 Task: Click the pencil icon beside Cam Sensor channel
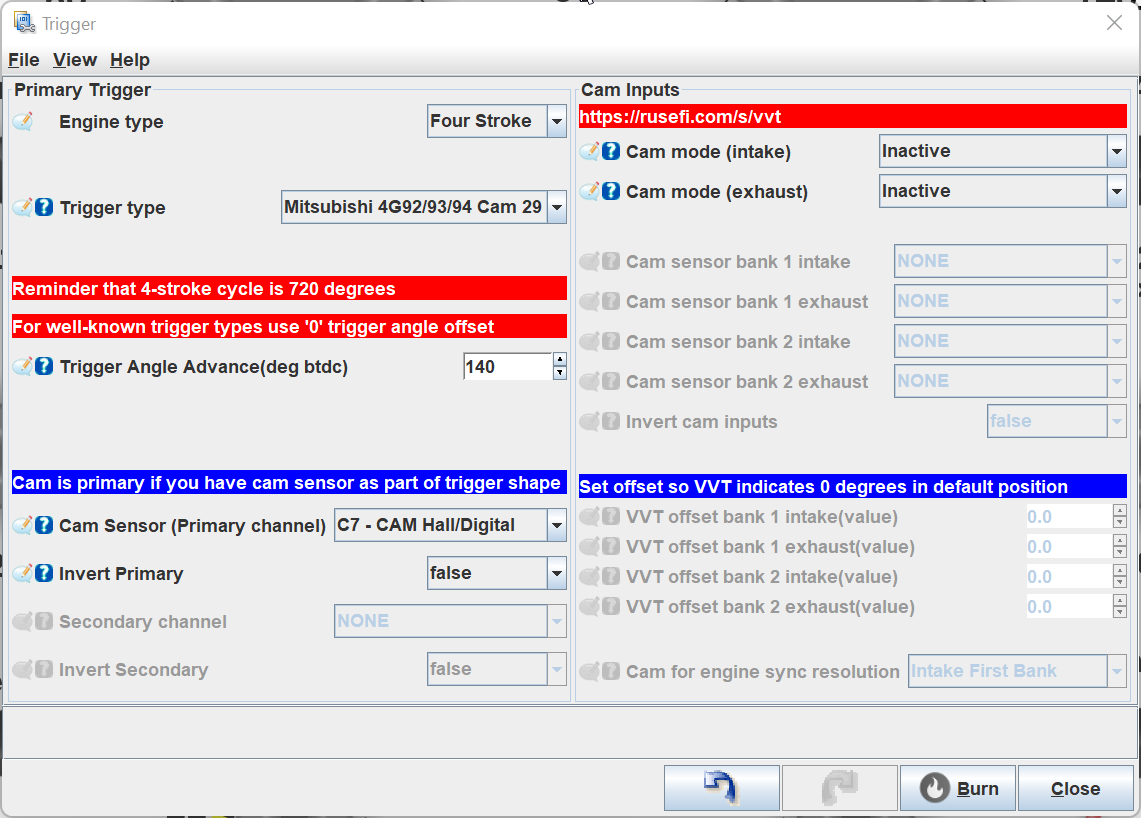20,525
